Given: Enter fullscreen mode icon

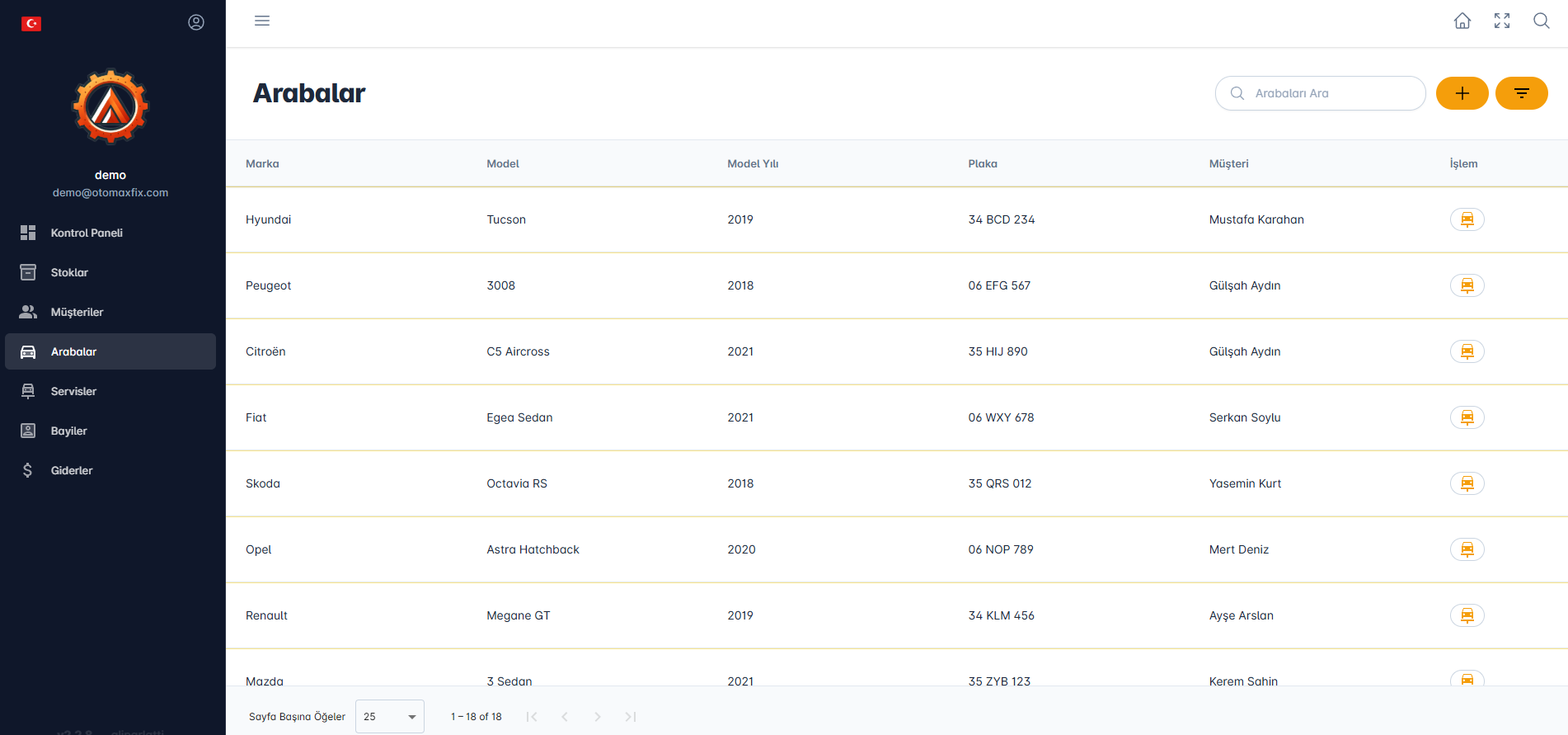Looking at the screenshot, I should point(1502,21).
